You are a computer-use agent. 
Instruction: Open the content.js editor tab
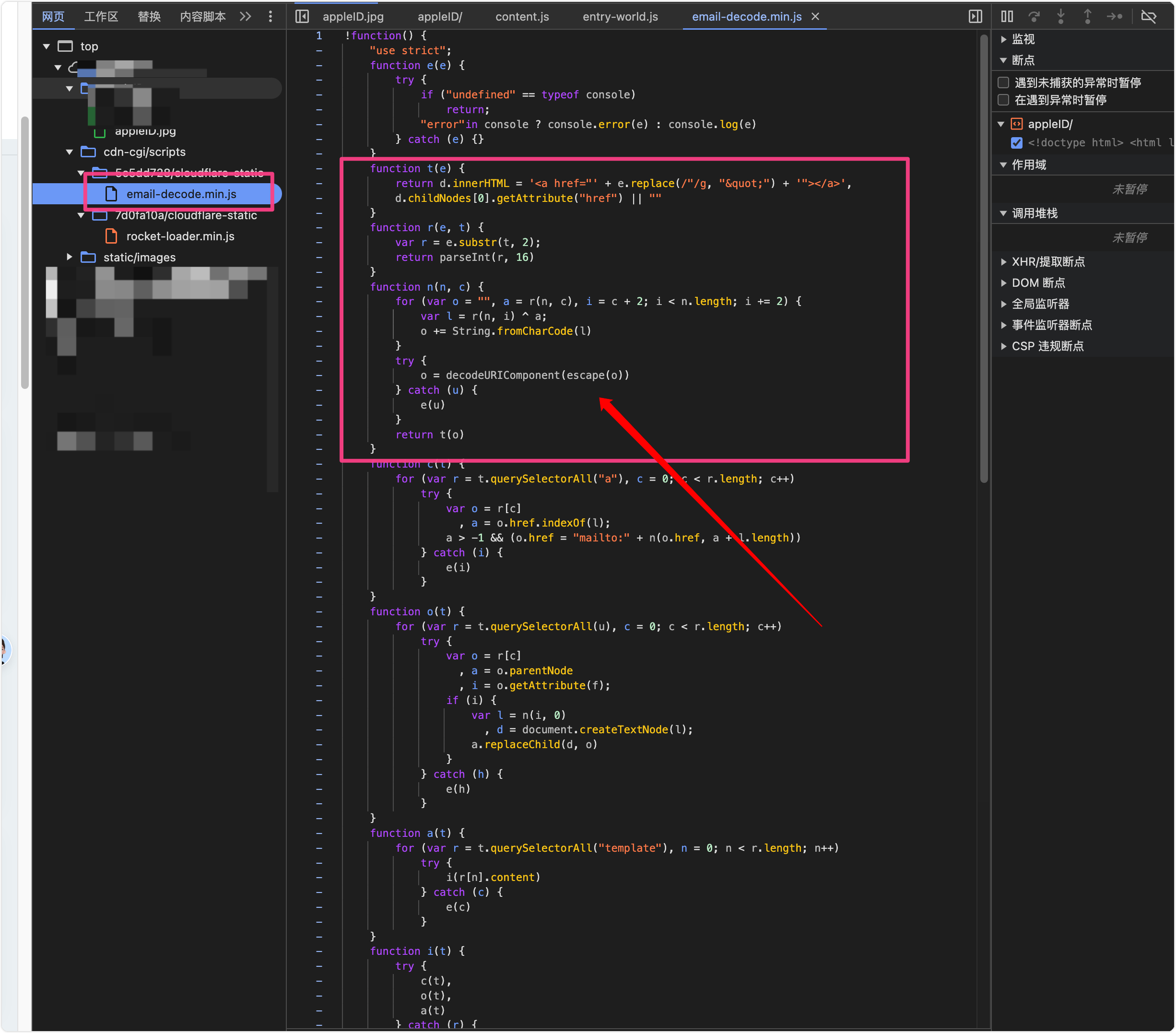[x=522, y=17]
